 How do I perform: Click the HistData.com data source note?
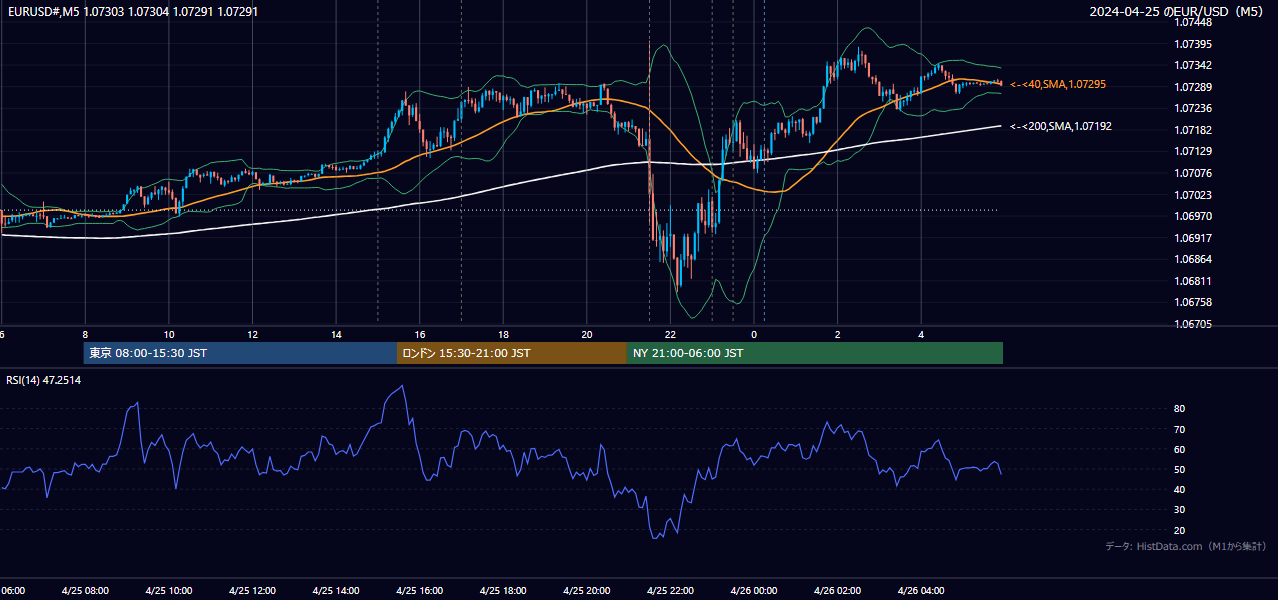tap(1186, 546)
